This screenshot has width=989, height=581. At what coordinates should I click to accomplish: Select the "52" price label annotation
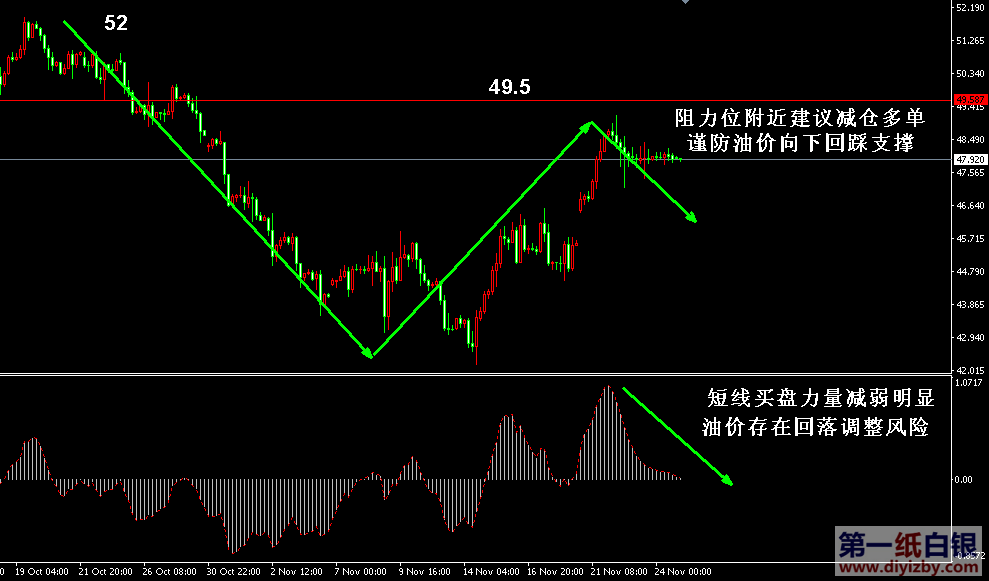(x=116, y=23)
